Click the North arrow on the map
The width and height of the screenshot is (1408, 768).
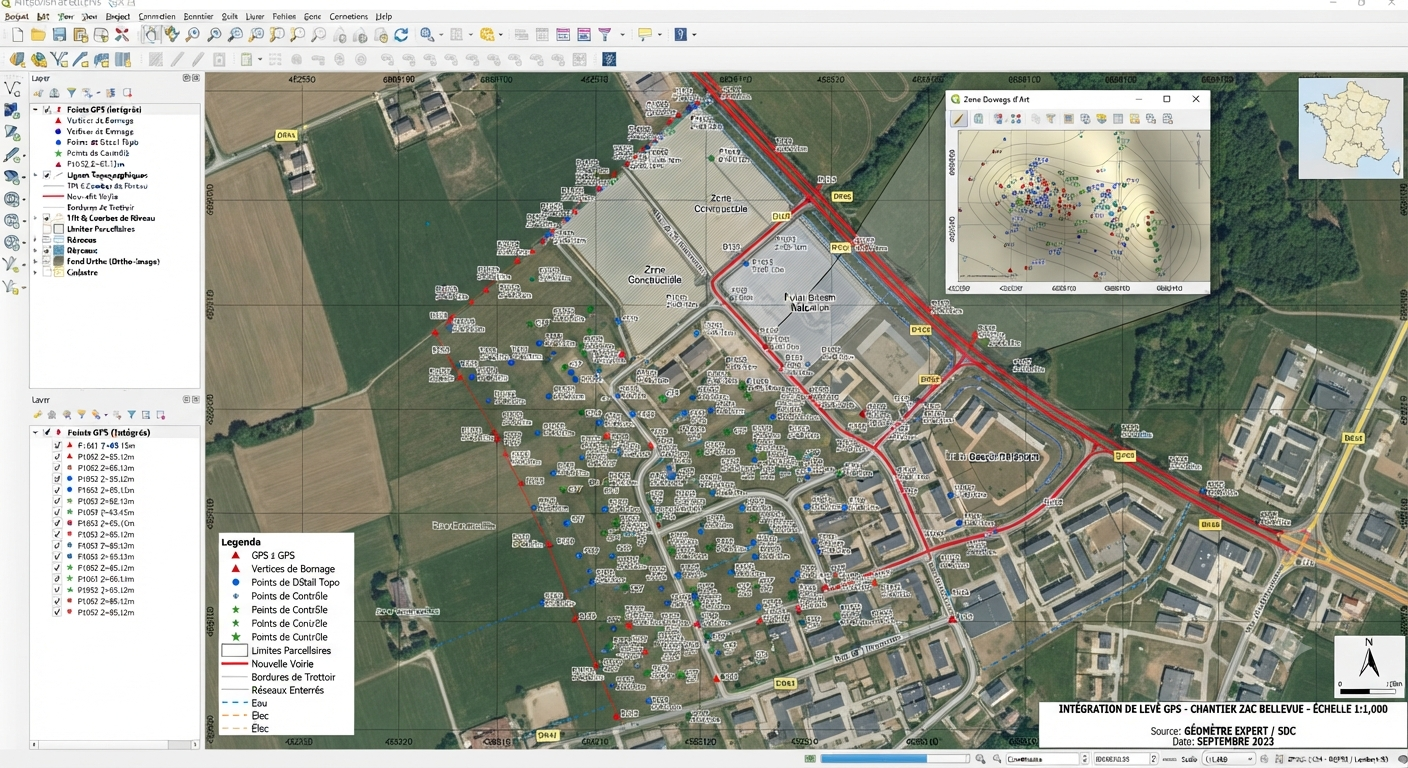[x=1369, y=660]
